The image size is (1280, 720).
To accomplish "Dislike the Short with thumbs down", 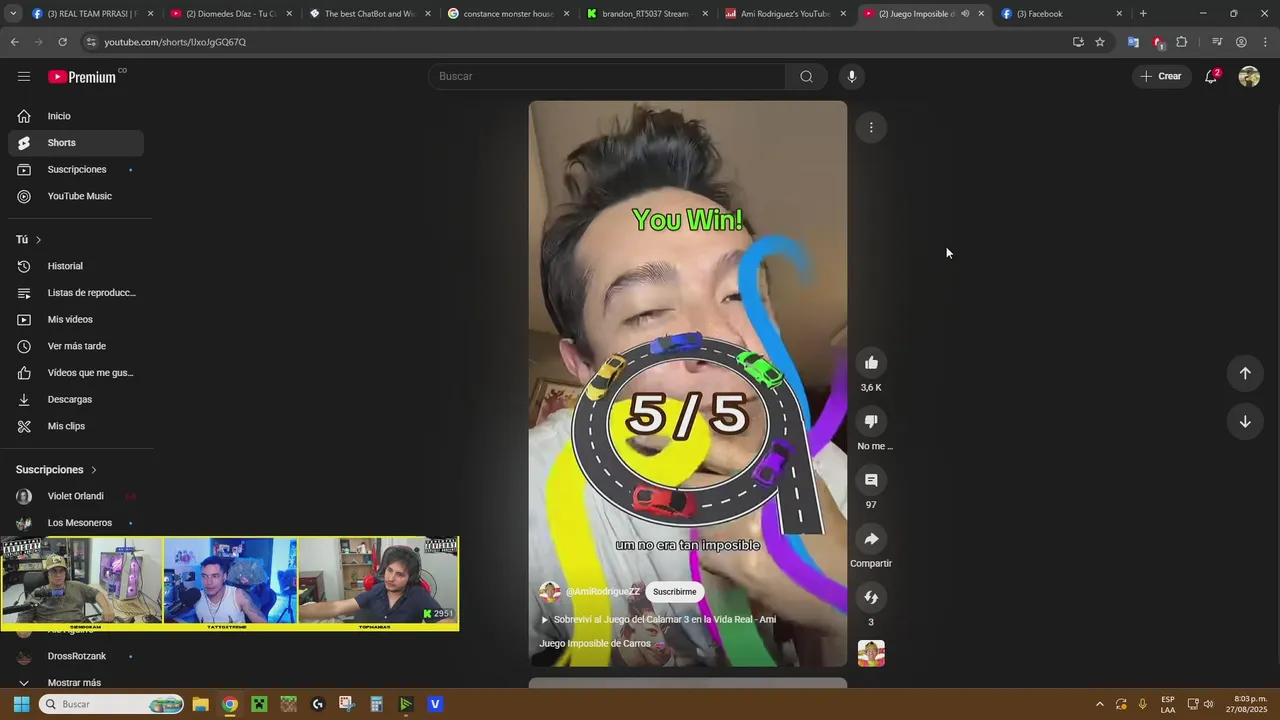I will tap(871, 421).
